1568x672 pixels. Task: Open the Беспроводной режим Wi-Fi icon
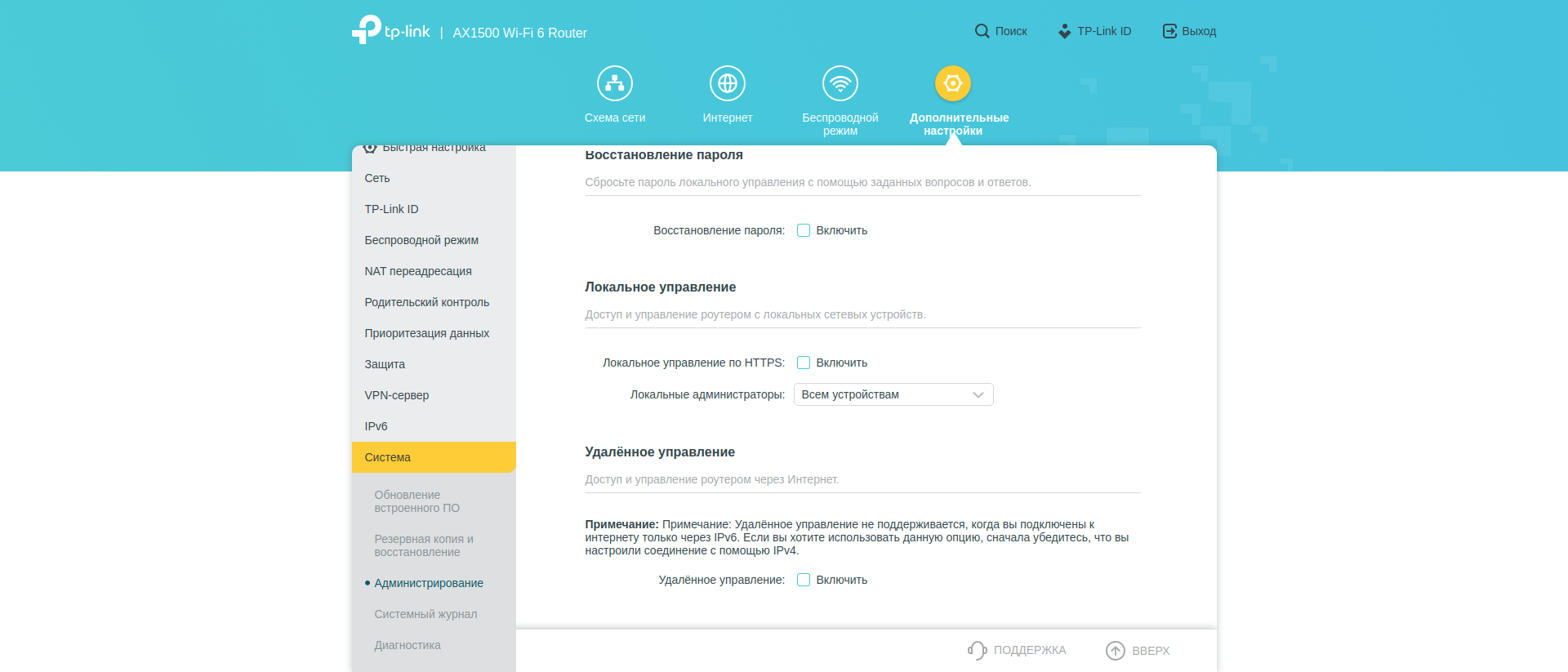(x=840, y=83)
